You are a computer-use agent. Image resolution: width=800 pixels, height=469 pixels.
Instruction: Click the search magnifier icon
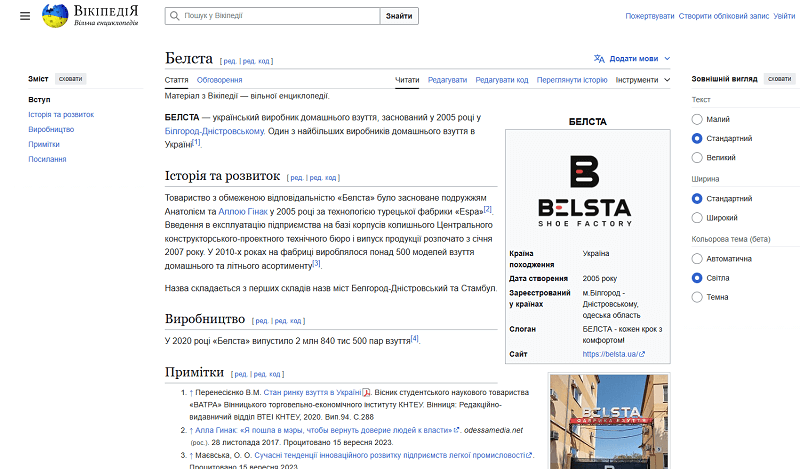(x=174, y=16)
